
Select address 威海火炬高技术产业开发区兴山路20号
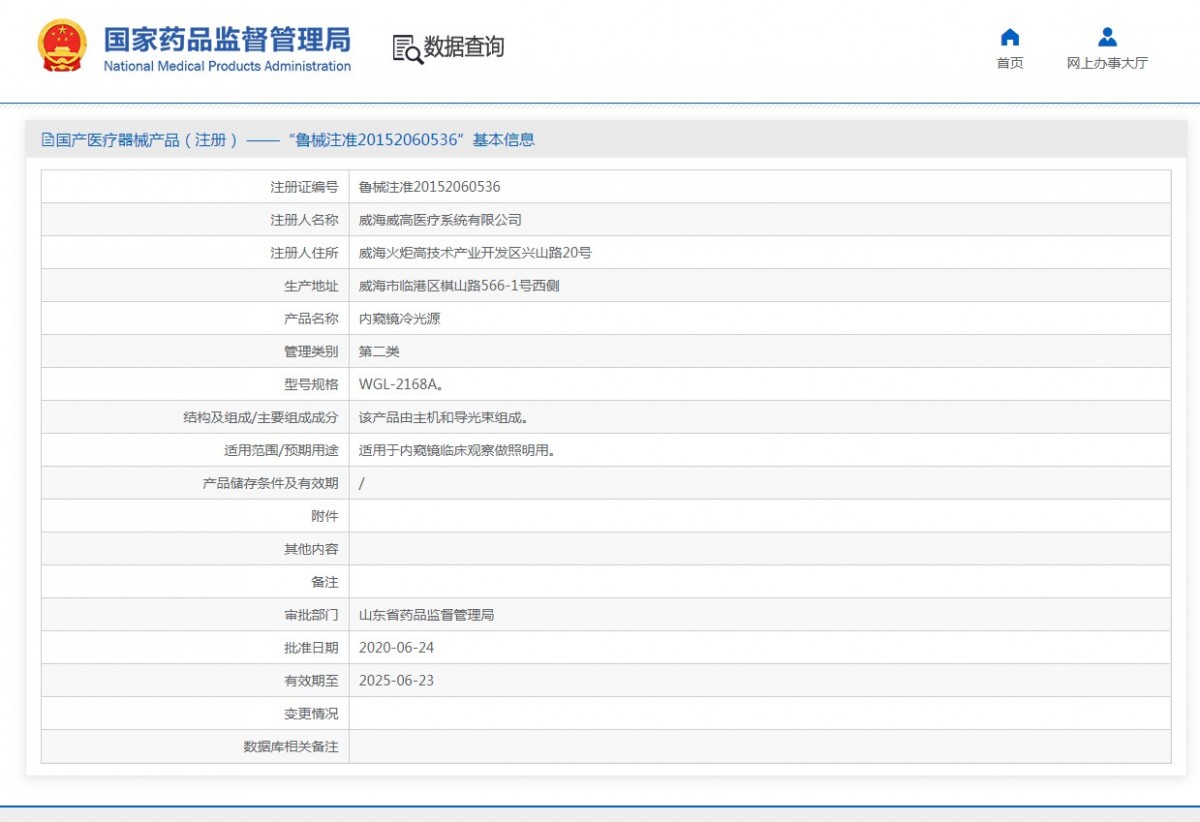[x=475, y=253]
